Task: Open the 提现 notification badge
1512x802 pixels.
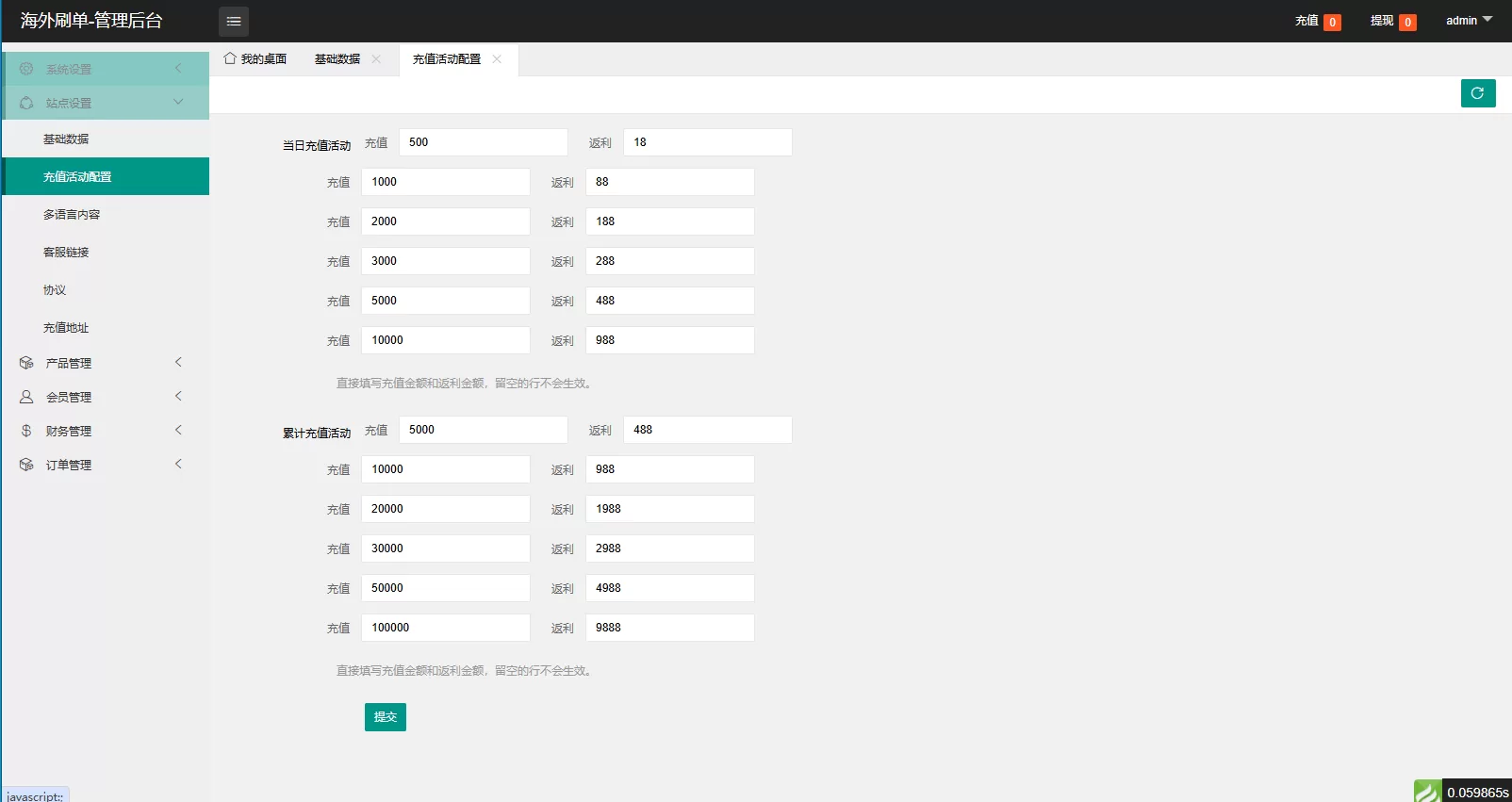Action: (1407, 23)
